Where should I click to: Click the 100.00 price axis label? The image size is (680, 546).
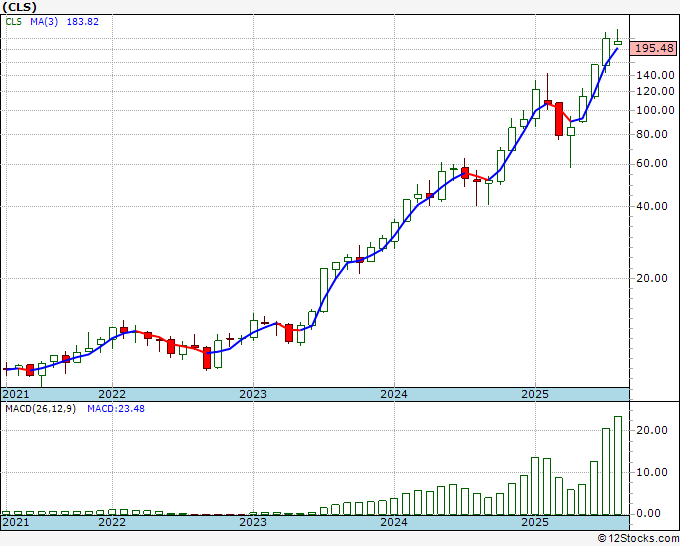point(655,110)
